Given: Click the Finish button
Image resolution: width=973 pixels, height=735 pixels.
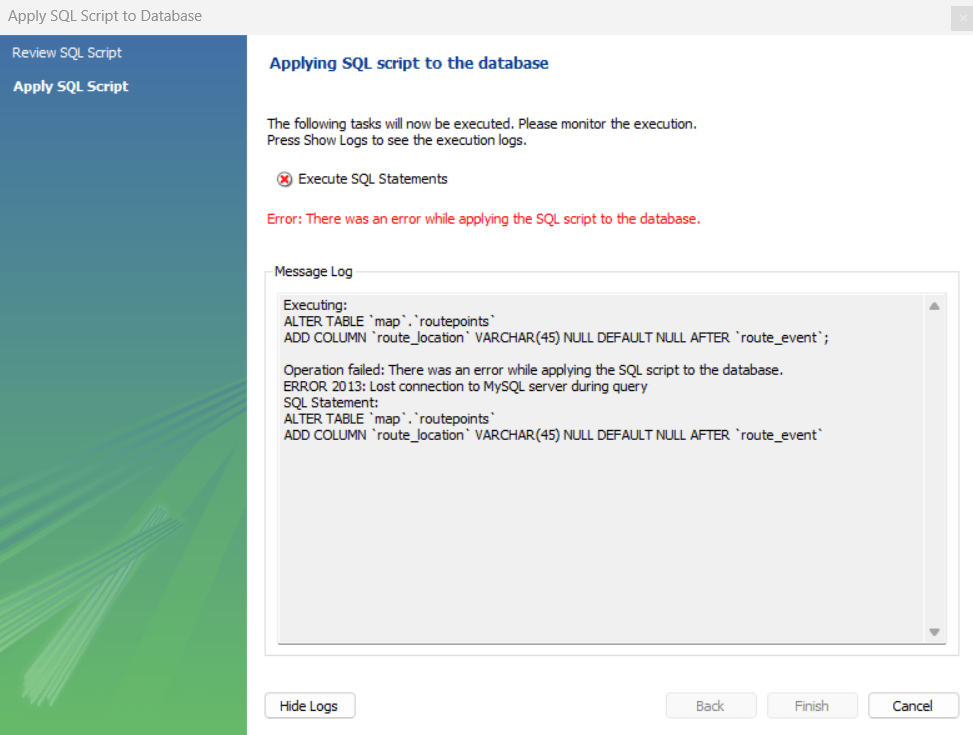Looking at the screenshot, I should pyautogui.click(x=812, y=705).
